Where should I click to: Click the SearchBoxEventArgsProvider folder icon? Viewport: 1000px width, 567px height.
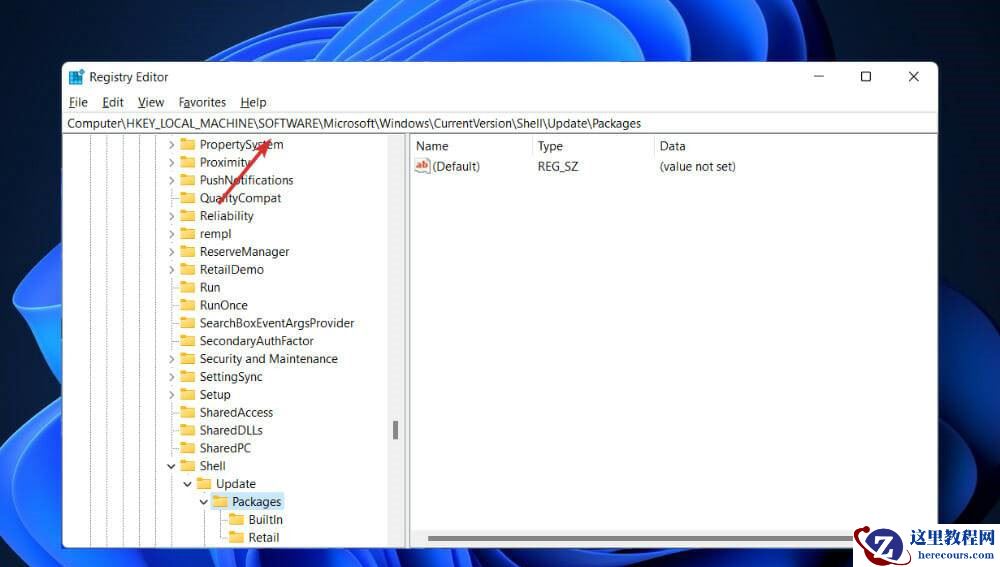point(188,323)
